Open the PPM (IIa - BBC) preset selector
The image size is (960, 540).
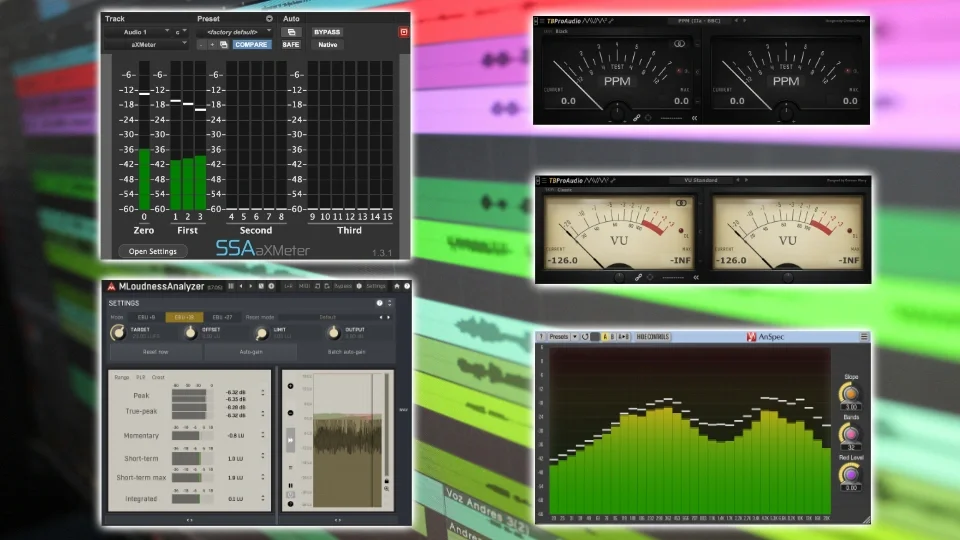point(699,21)
